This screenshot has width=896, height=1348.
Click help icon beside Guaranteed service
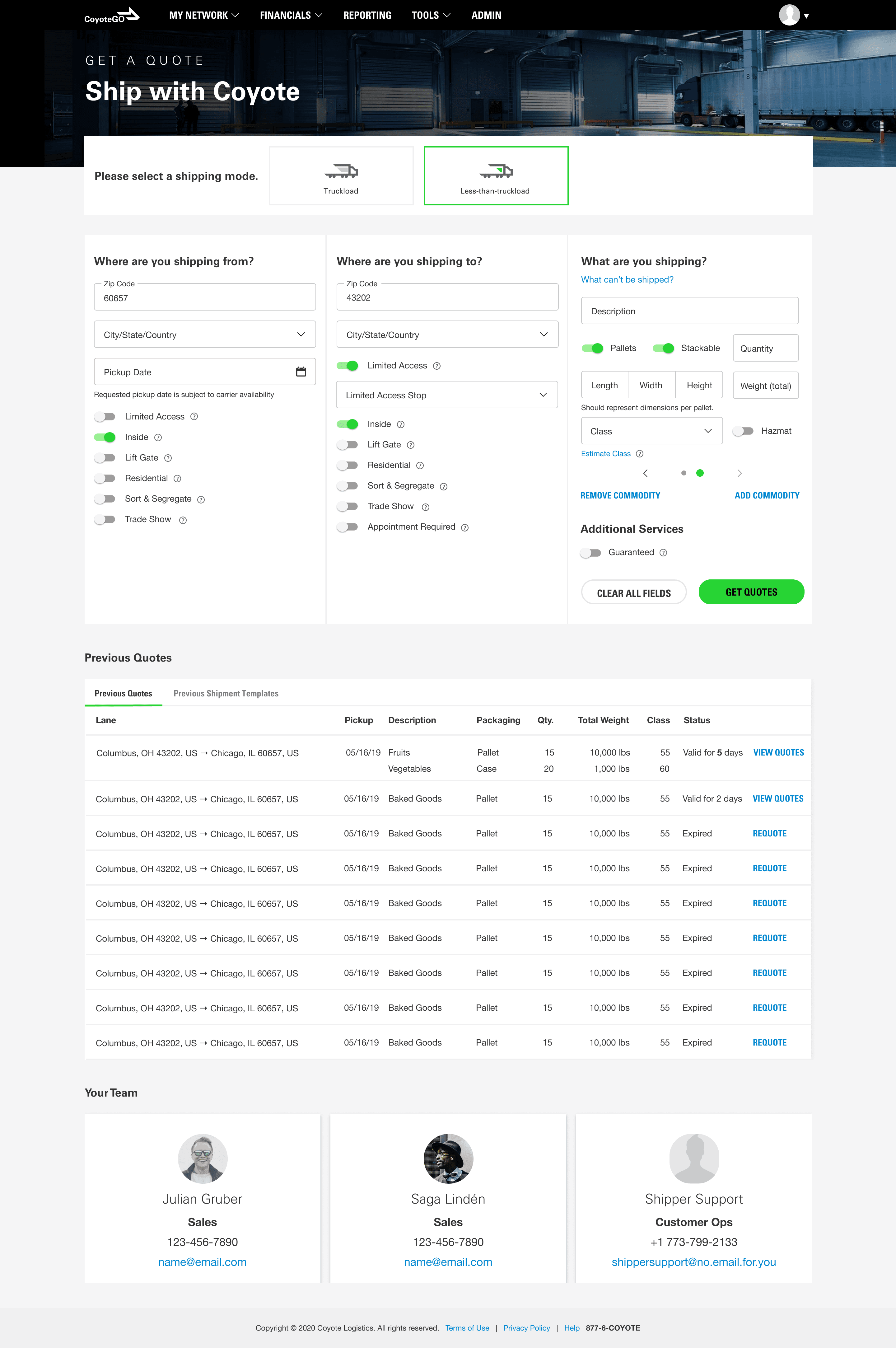tap(663, 553)
